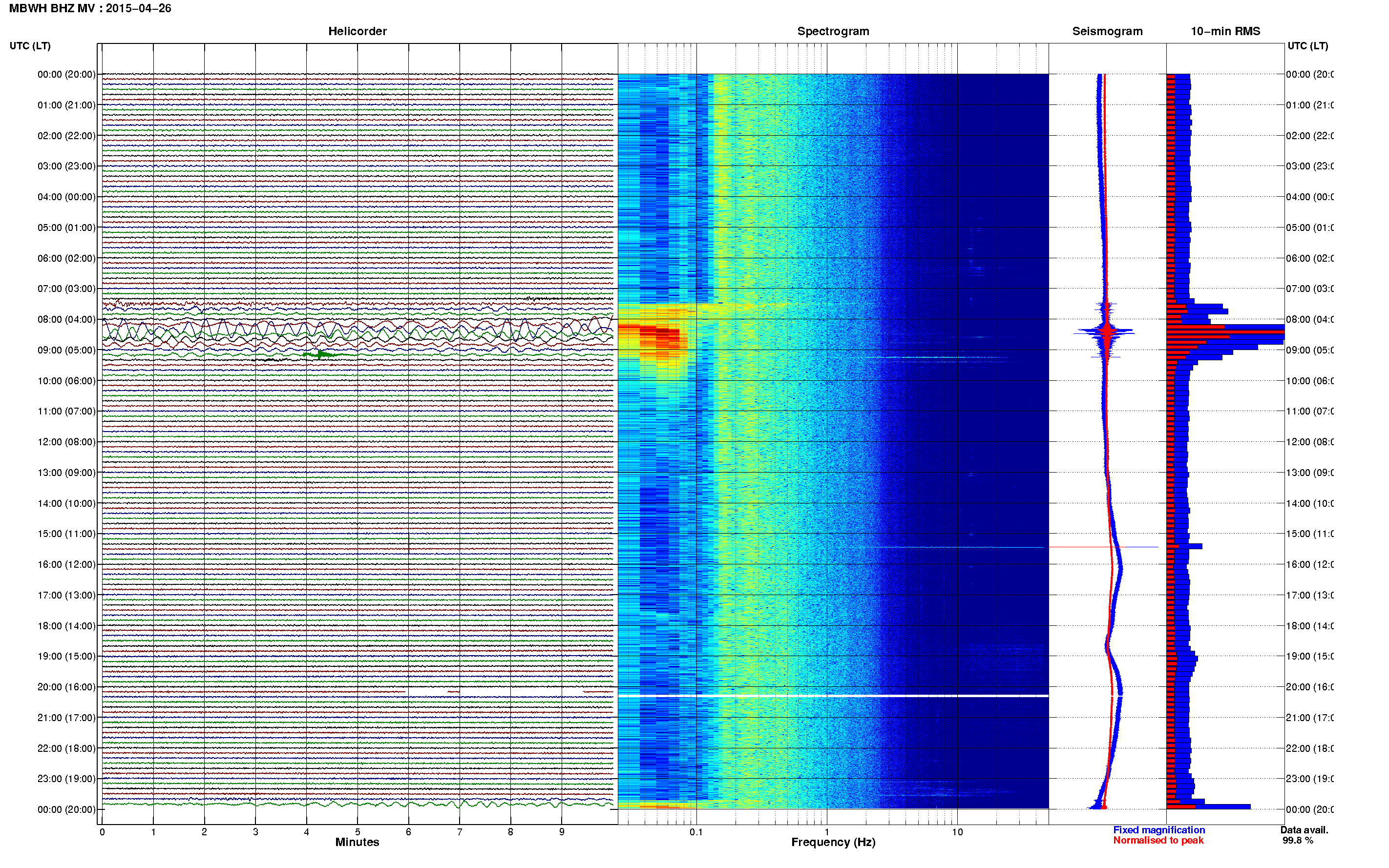Click left-axis time label 12:00 (08:00)

click(66, 442)
